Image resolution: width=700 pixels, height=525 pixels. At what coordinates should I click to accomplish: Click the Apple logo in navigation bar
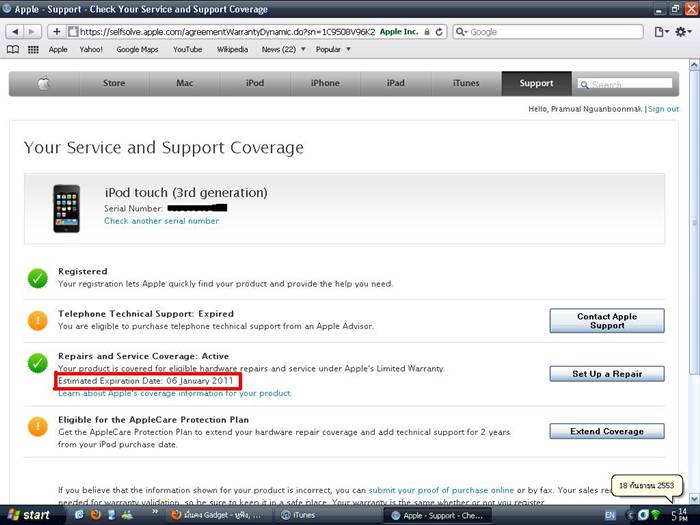coord(44,83)
